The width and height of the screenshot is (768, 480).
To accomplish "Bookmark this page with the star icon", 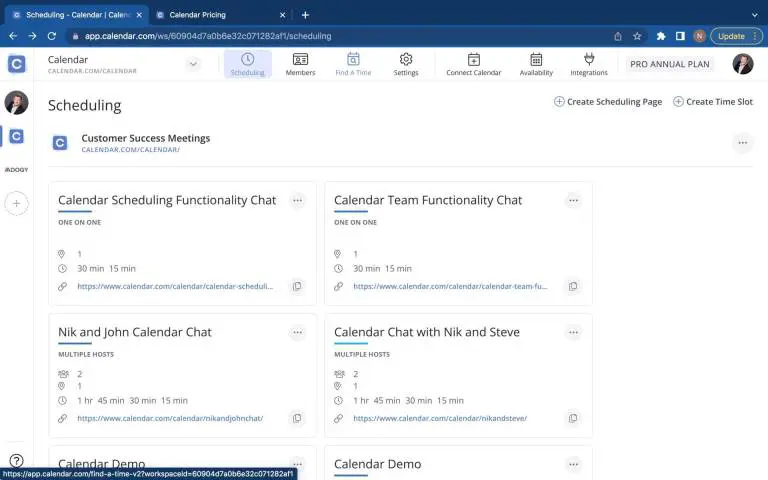I will click(637, 36).
